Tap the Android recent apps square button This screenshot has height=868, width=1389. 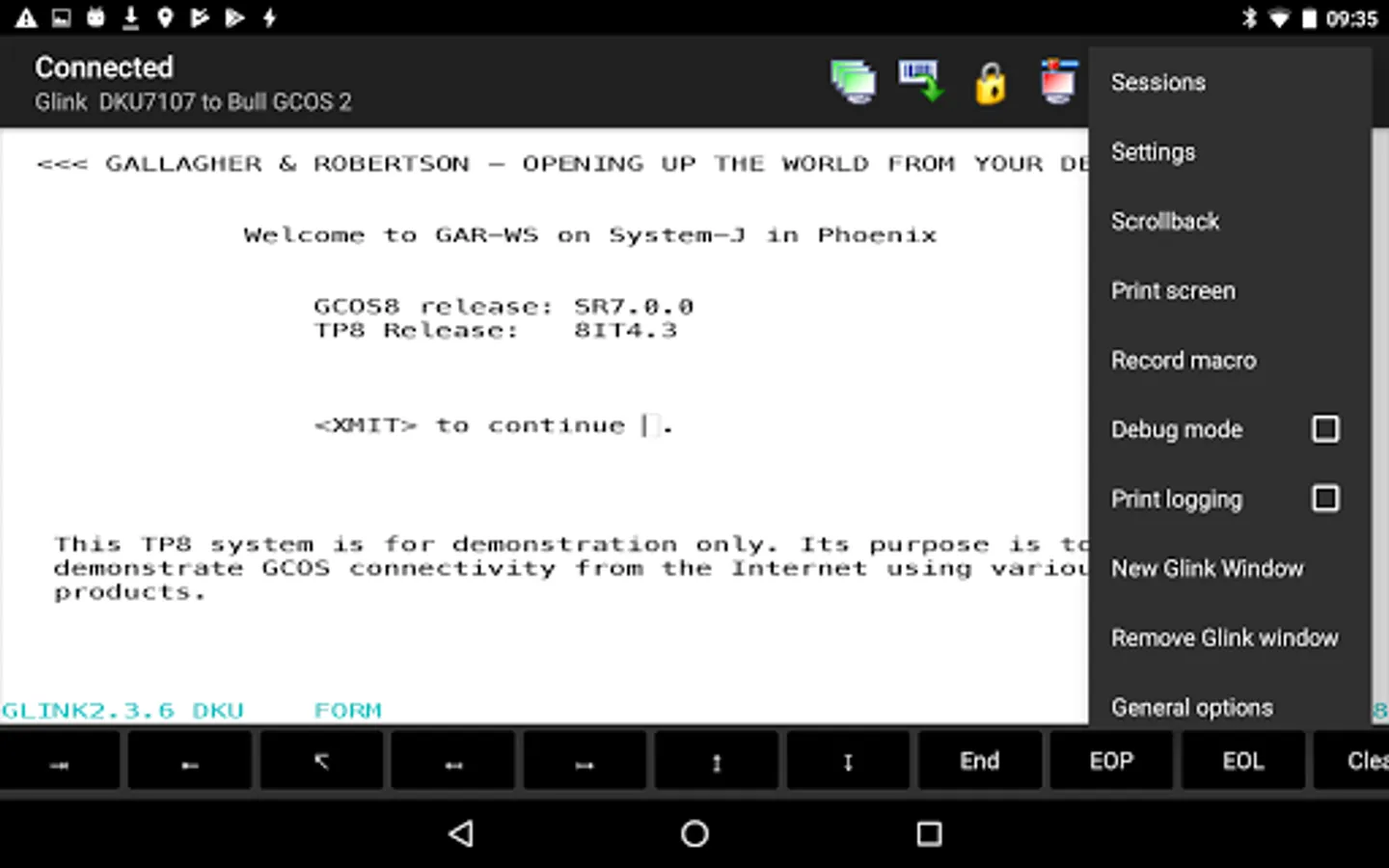point(929,833)
